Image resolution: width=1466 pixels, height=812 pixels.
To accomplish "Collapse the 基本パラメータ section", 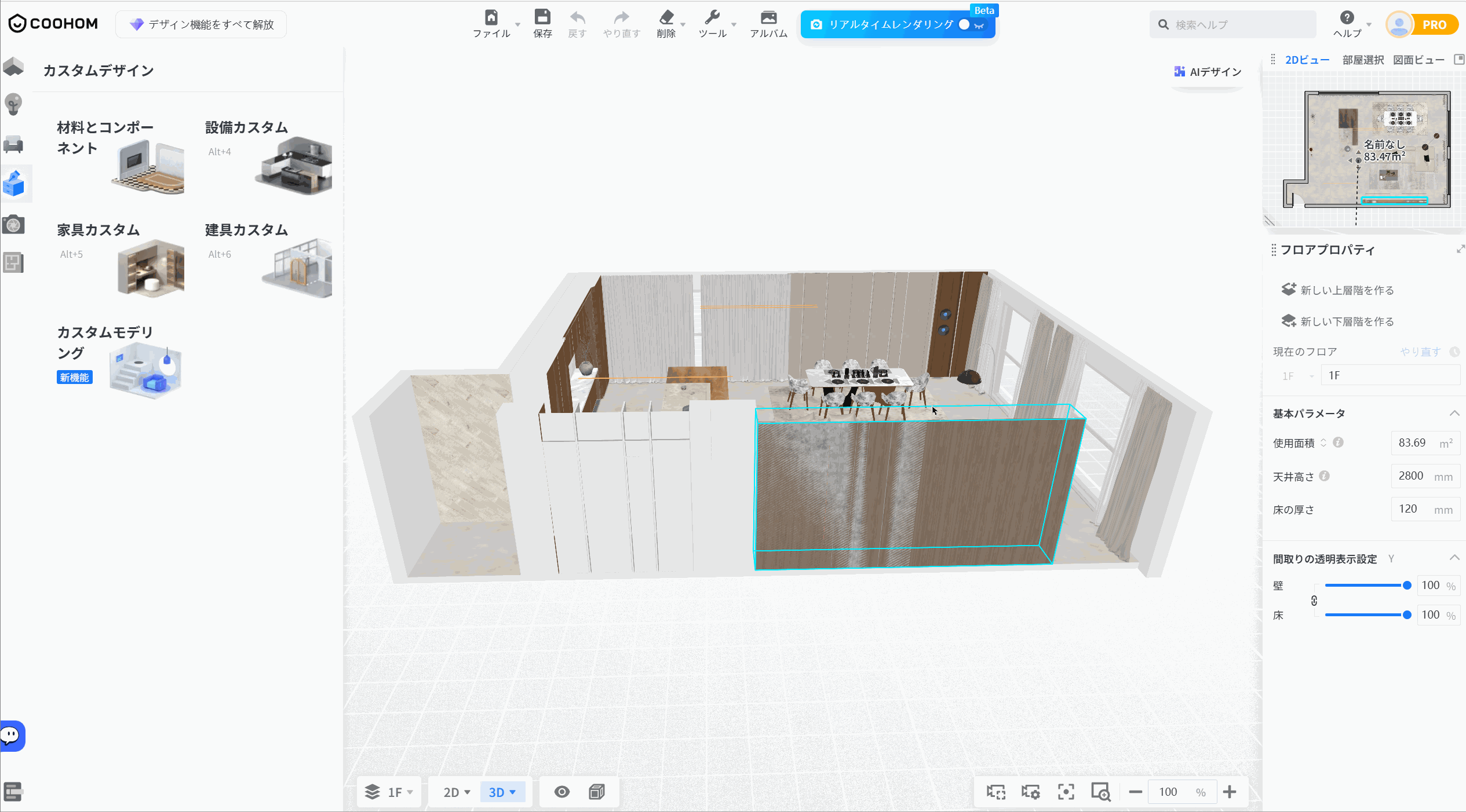I will click(1454, 413).
